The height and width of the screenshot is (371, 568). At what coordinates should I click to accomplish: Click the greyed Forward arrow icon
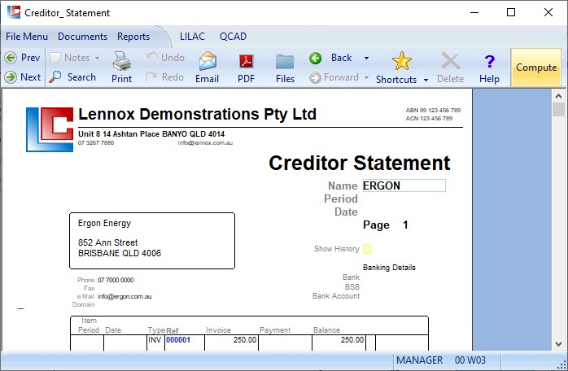pos(315,78)
